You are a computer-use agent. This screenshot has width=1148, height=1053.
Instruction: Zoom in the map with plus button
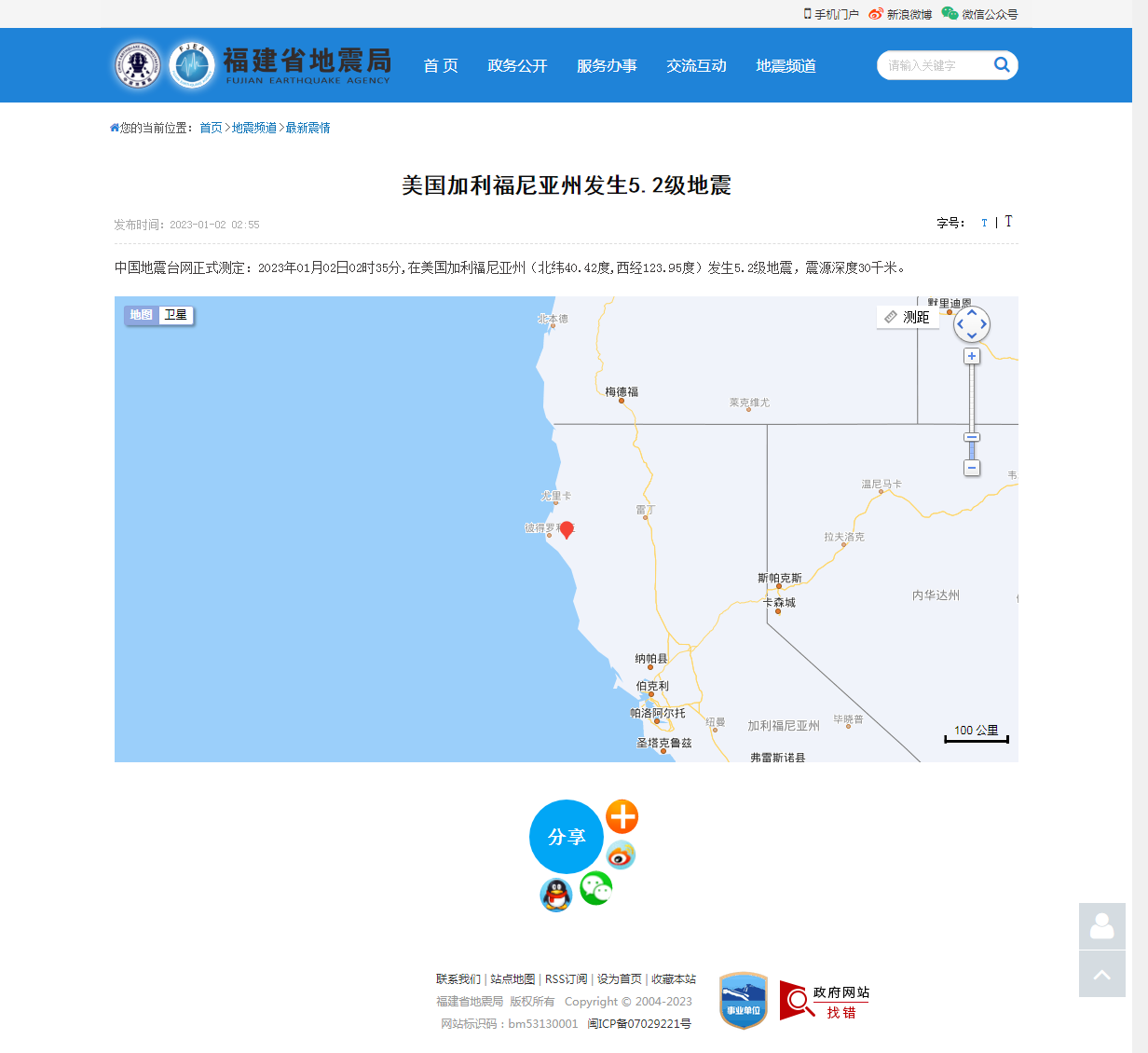tap(972, 356)
